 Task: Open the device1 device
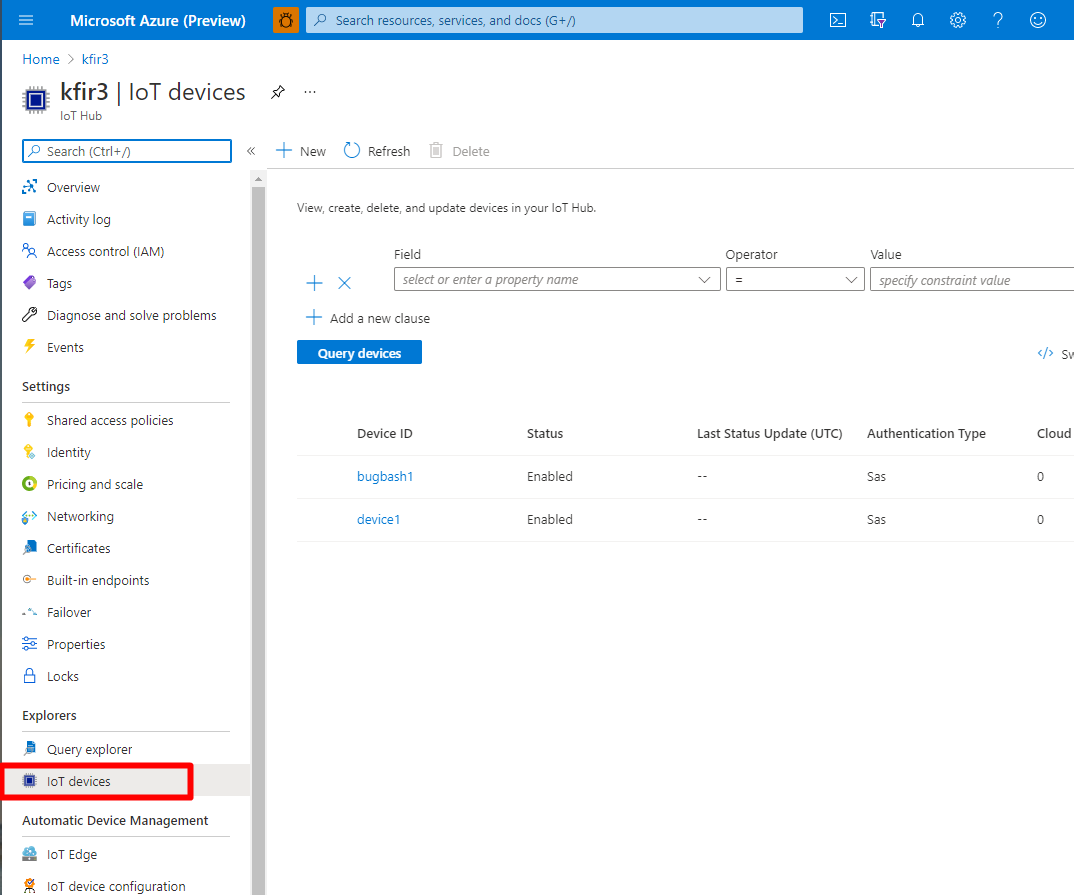(378, 519)
